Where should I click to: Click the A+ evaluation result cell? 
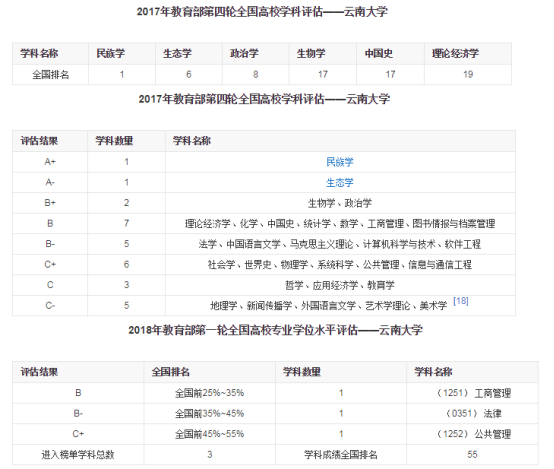pos(50,162)
